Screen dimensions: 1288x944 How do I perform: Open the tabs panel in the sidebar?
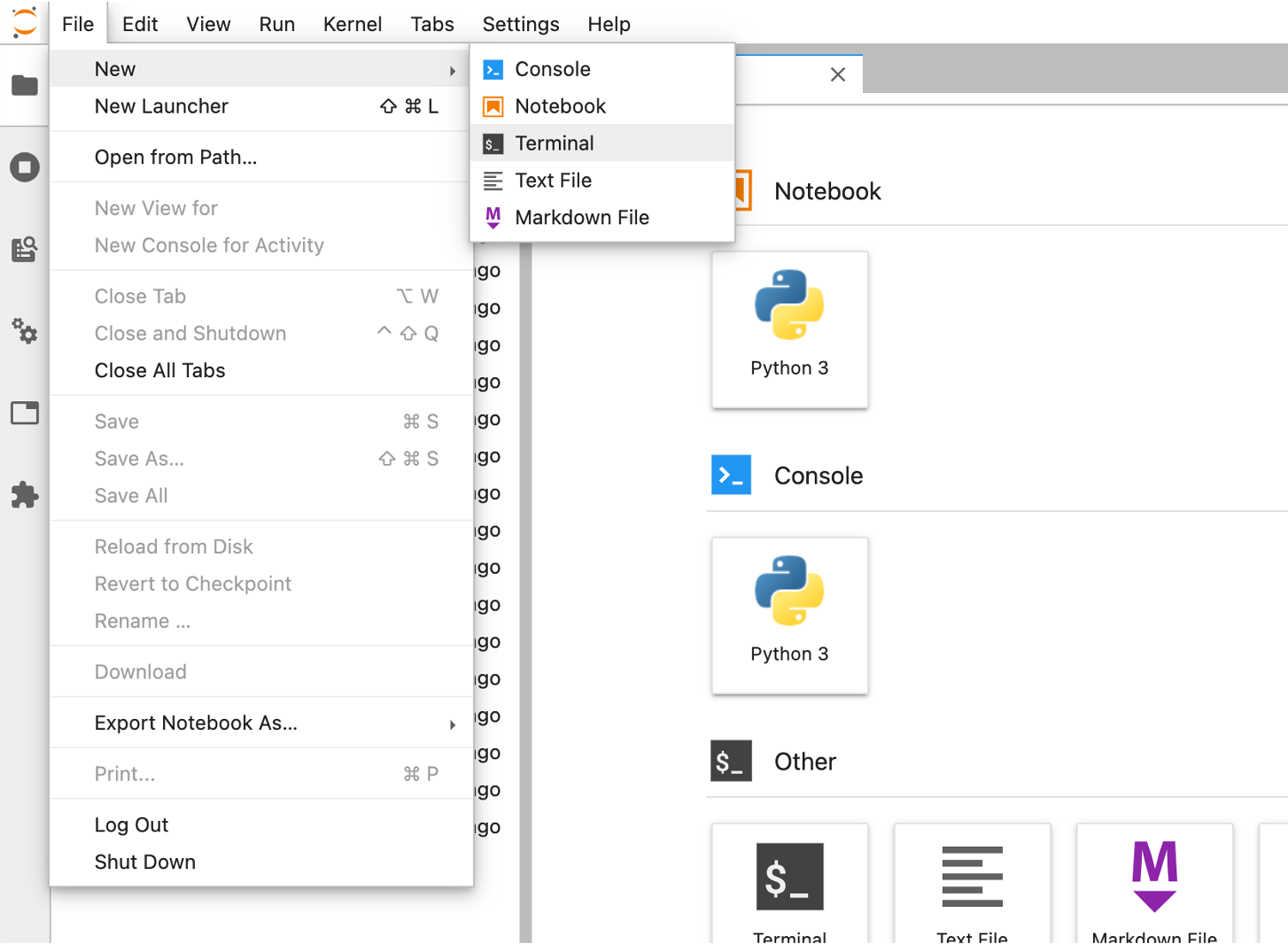25,414
